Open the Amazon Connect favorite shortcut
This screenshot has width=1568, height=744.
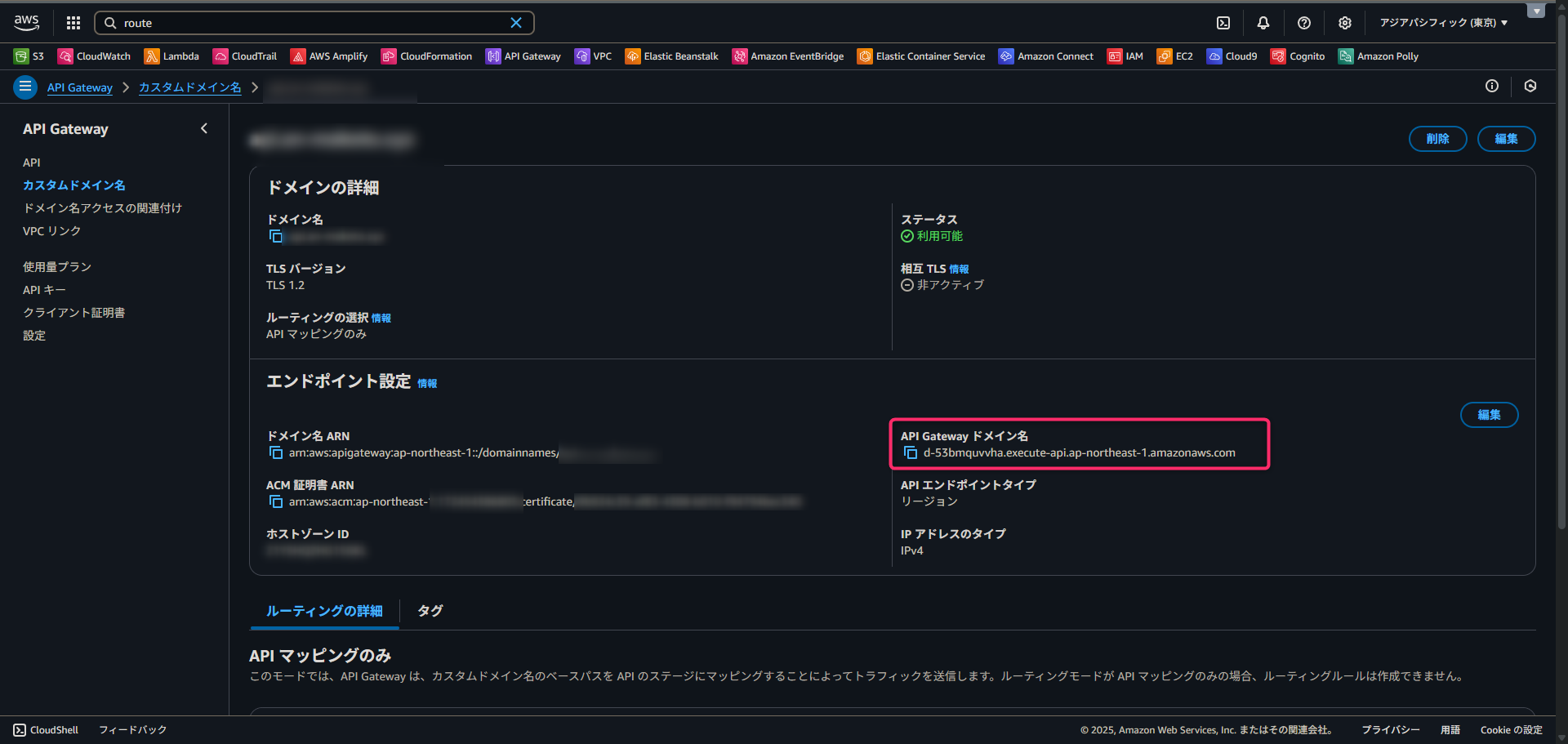tap(1046, 56)
